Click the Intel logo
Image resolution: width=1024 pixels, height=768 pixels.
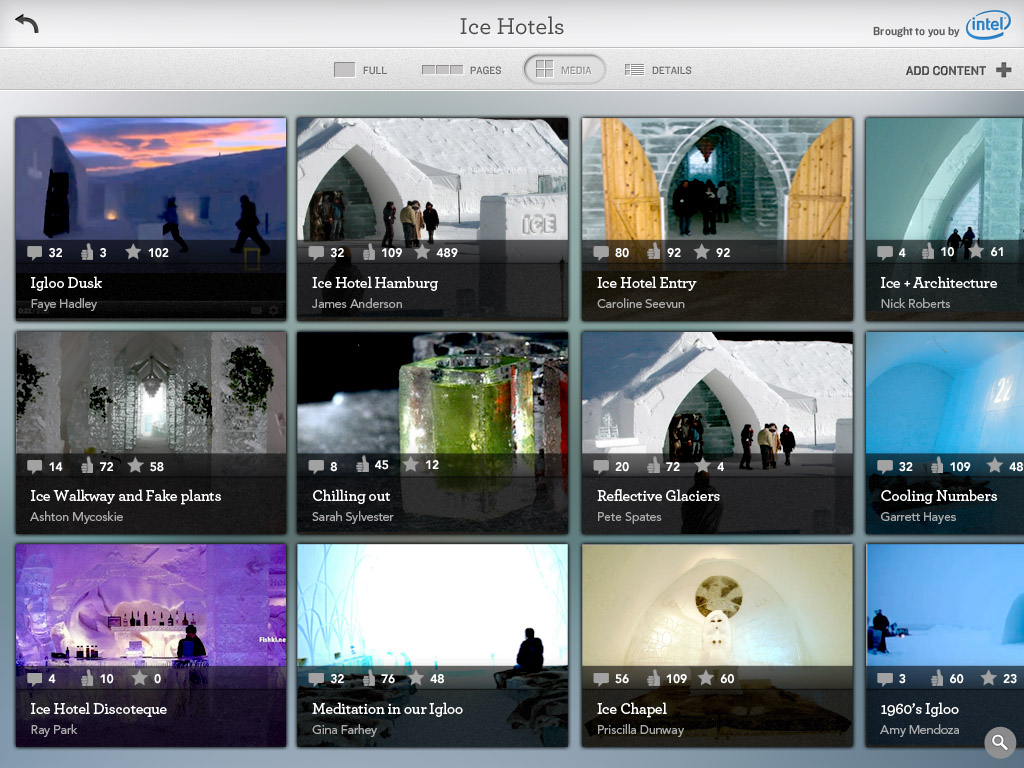[988, 25]
